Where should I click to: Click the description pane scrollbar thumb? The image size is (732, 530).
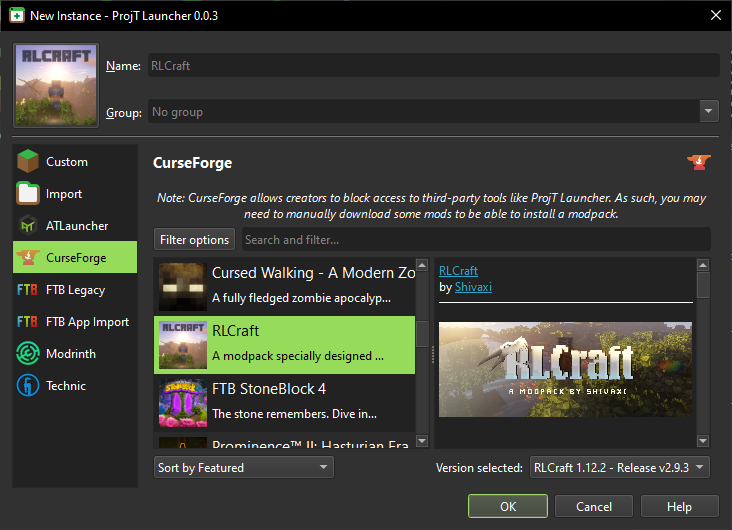[703, 285]
